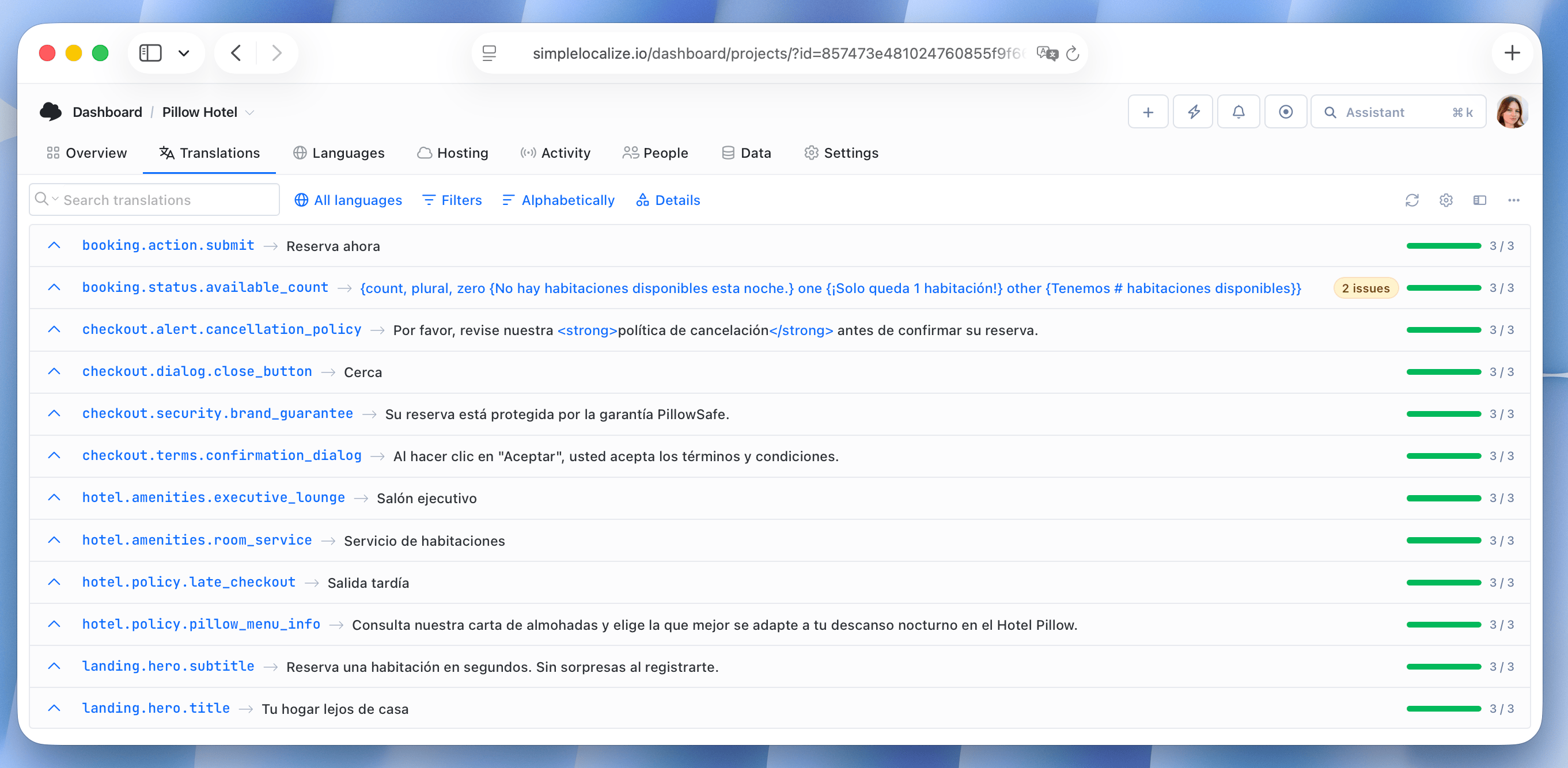Open the Activity tab
Image resolution: width=1568 pixels, height=768 pixels.
point(555,153)
